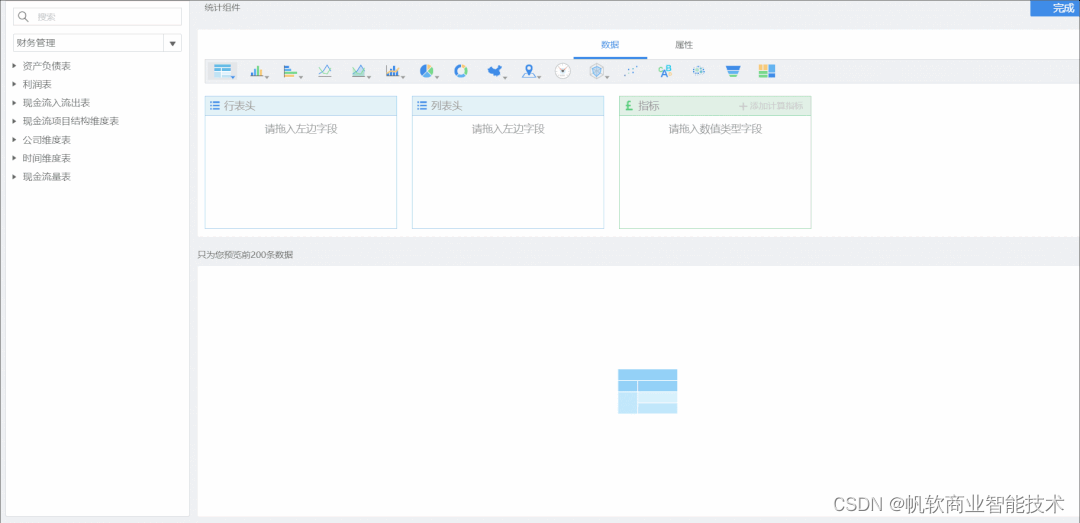The width and height of the screenshot is (1080, 523).
Task: Select the treemap chart icon
Action: pyautogui.click(x=767, y=71)
